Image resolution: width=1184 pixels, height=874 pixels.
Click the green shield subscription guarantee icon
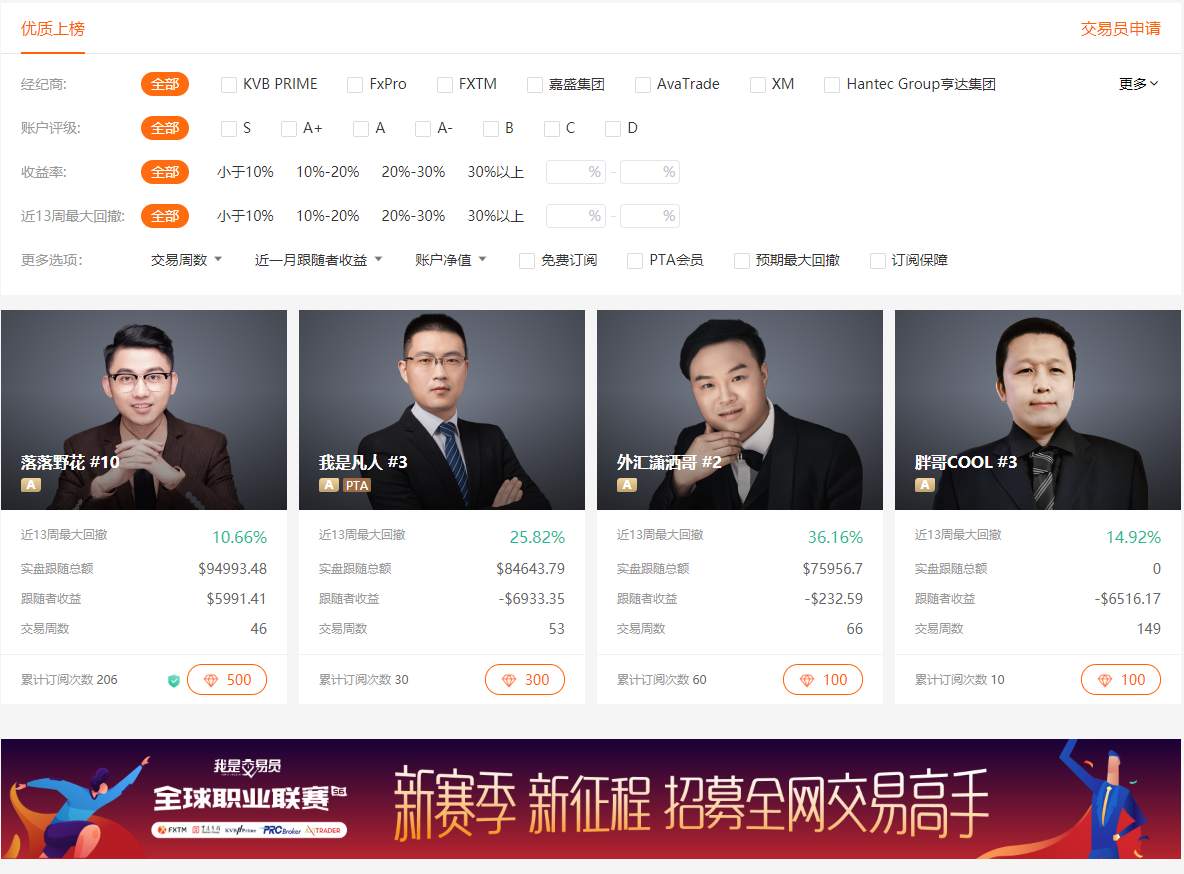coord(174,681)
